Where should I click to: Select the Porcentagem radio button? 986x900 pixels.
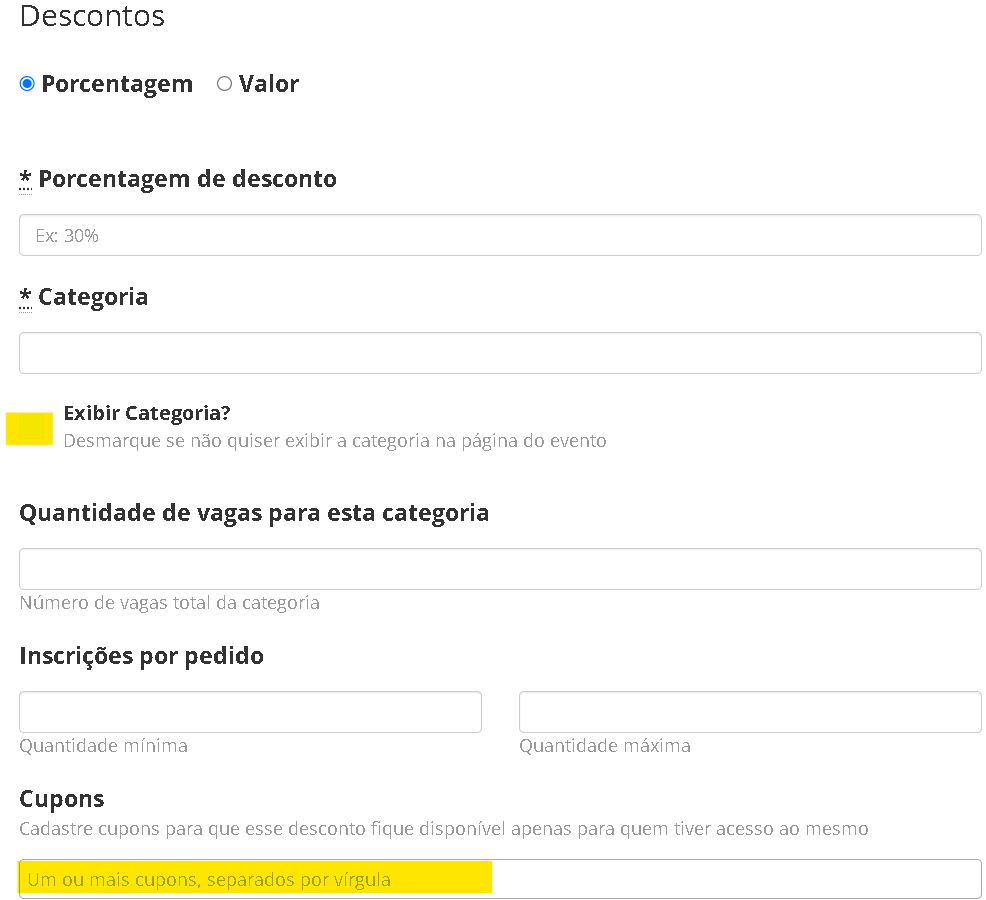pos(27,84)
